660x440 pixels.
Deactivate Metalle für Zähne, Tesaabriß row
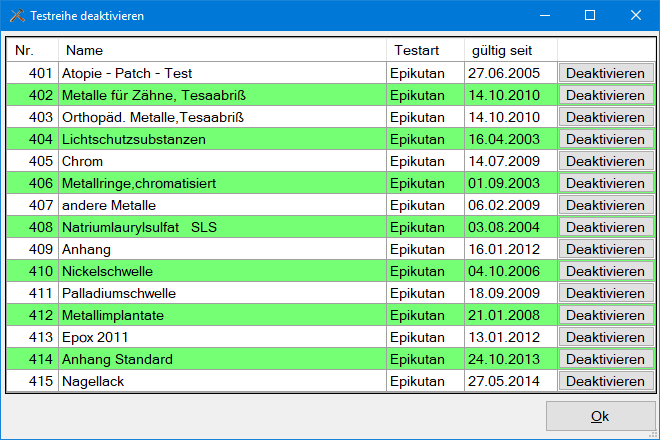[x=605, y=95]
